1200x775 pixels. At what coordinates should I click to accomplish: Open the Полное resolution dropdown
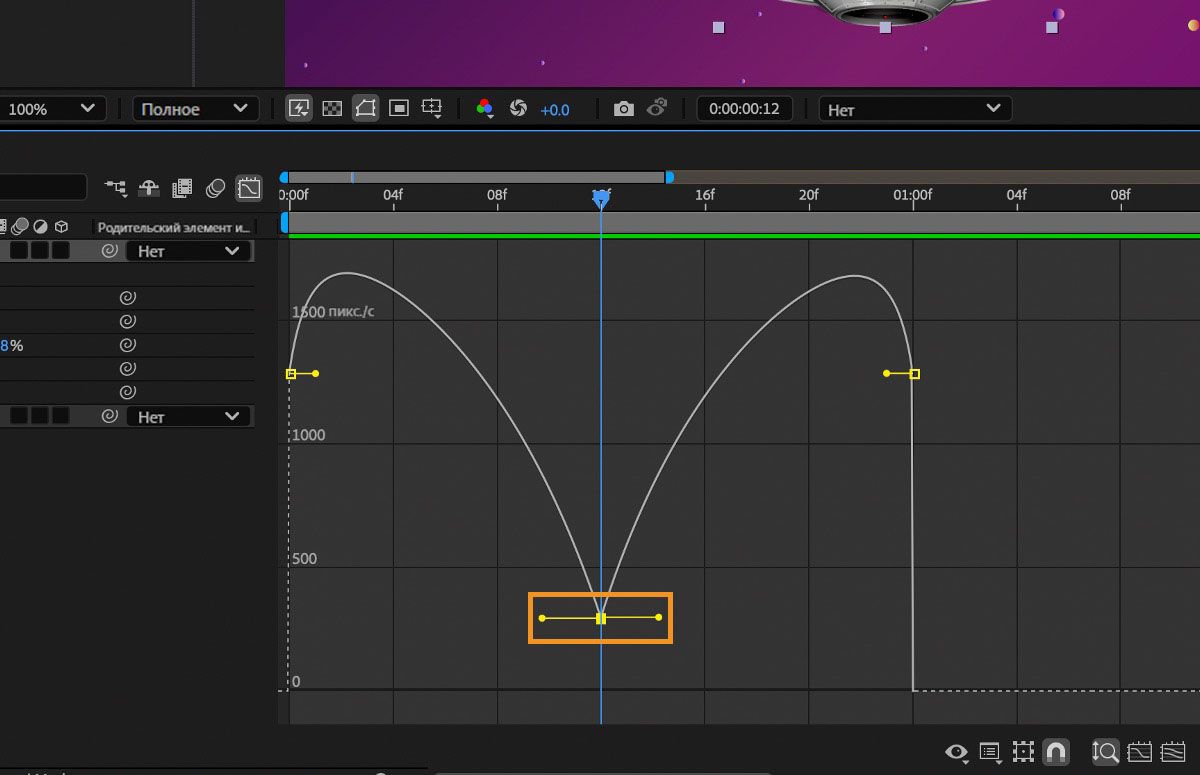(x=195, y=109)
